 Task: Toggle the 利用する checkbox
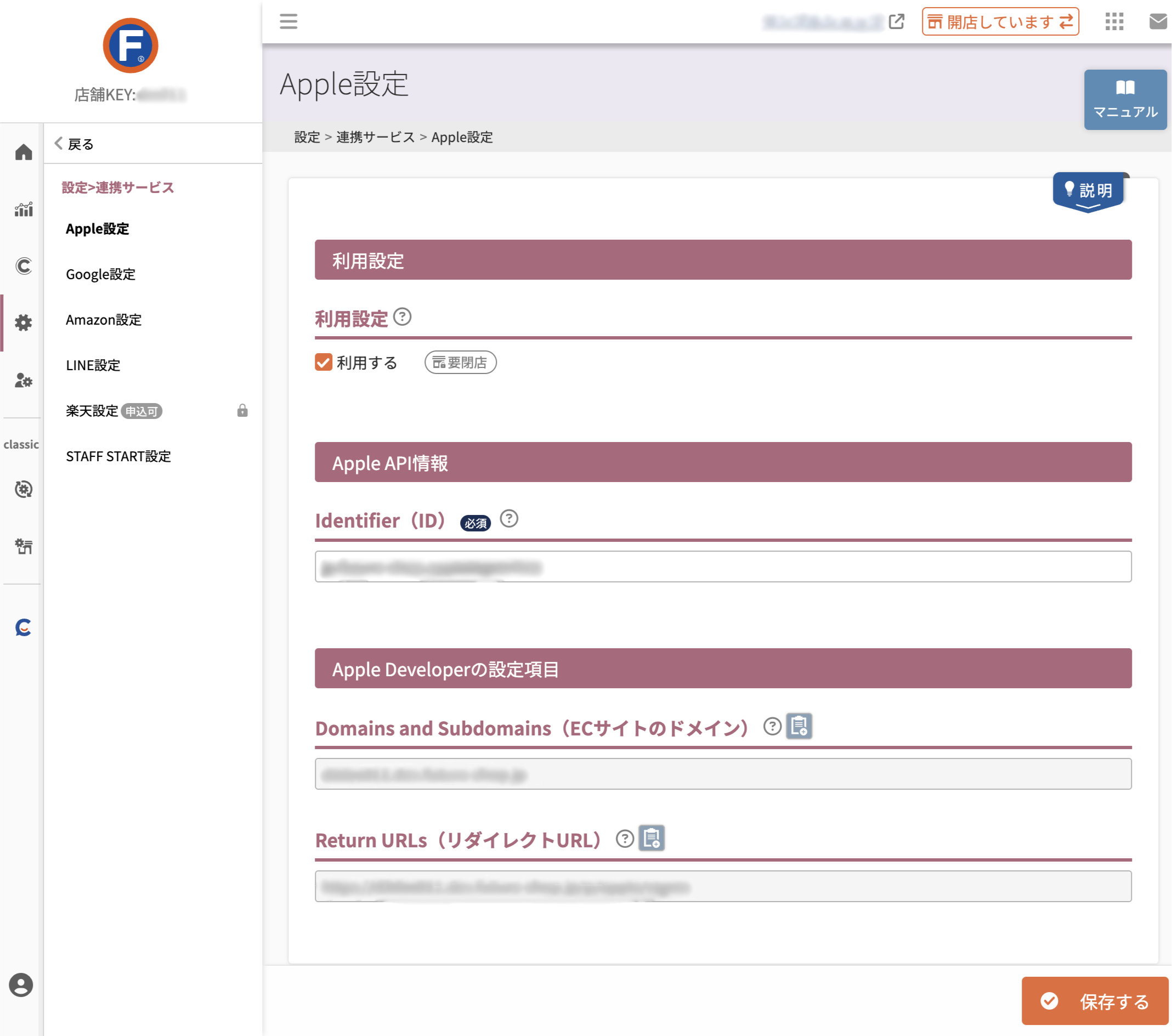point(324,363)
